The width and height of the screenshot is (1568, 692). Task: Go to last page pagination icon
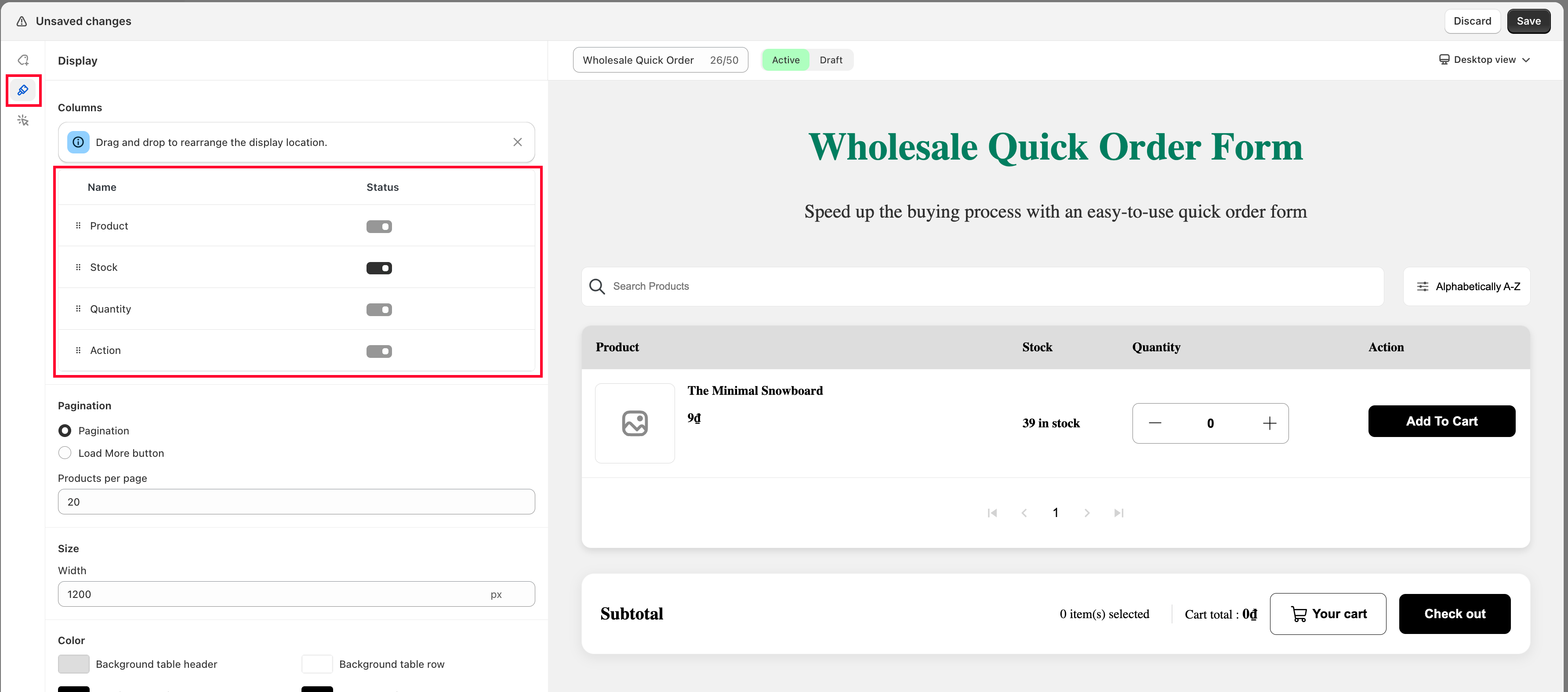pyautogui.click(x=1118, y=513)
